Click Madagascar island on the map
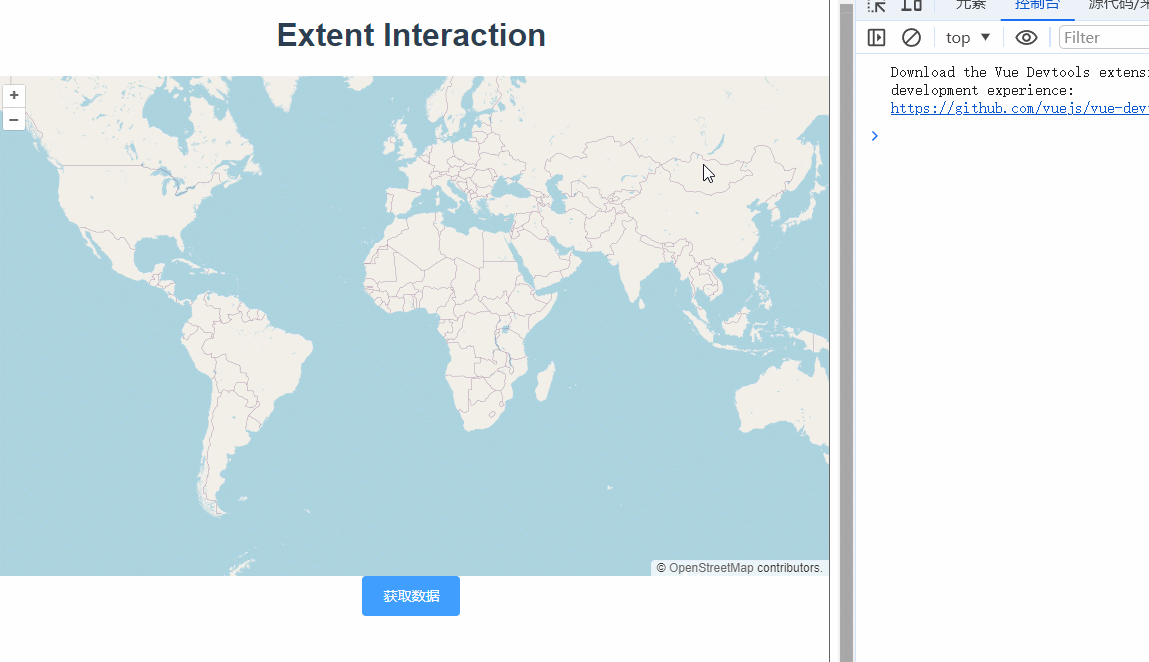This screenshot has height=662, width=1149. click(544, 381)
